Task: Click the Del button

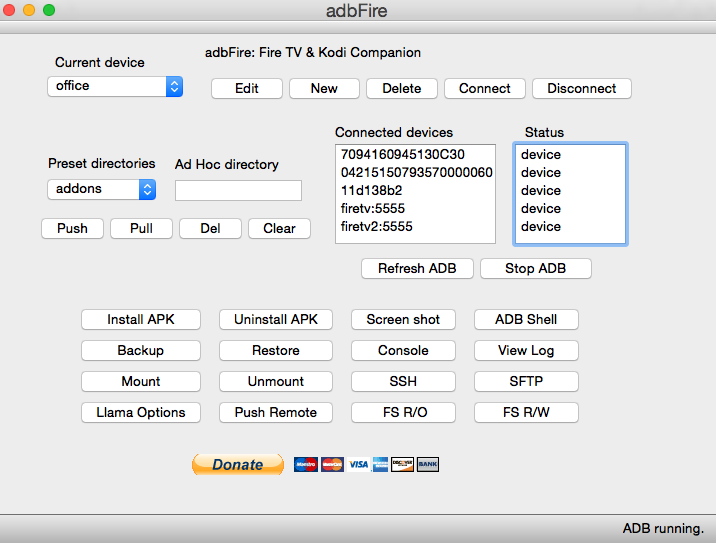Action: 210,228
